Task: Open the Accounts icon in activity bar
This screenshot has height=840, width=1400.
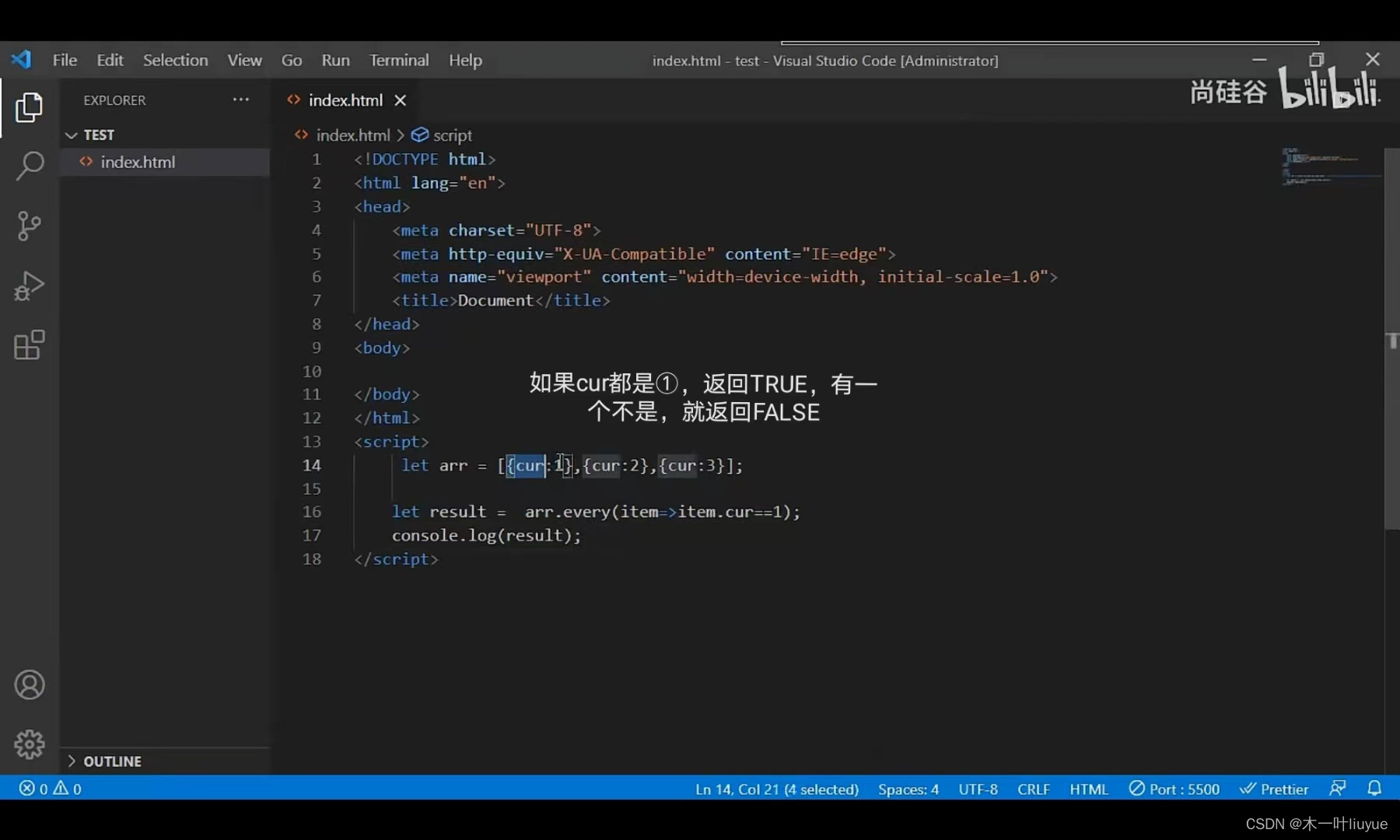Action: 30,684
